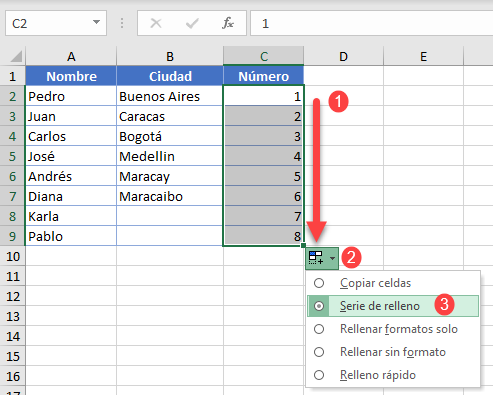Select row 5 header
The width and height of the screenshot is (493, 395).
tap(13, 156)
